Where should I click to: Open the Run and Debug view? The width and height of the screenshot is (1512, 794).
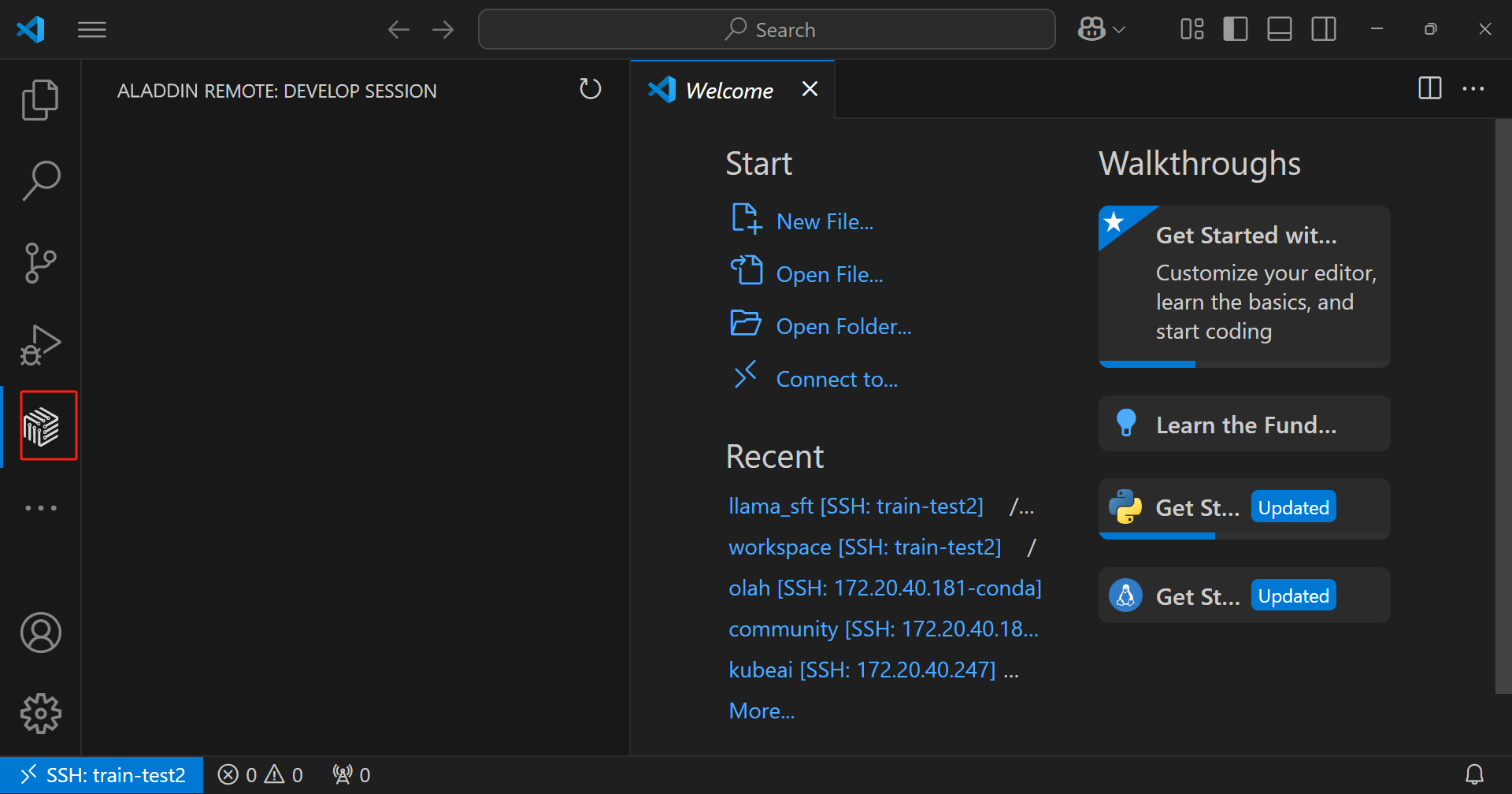[40, 345]
